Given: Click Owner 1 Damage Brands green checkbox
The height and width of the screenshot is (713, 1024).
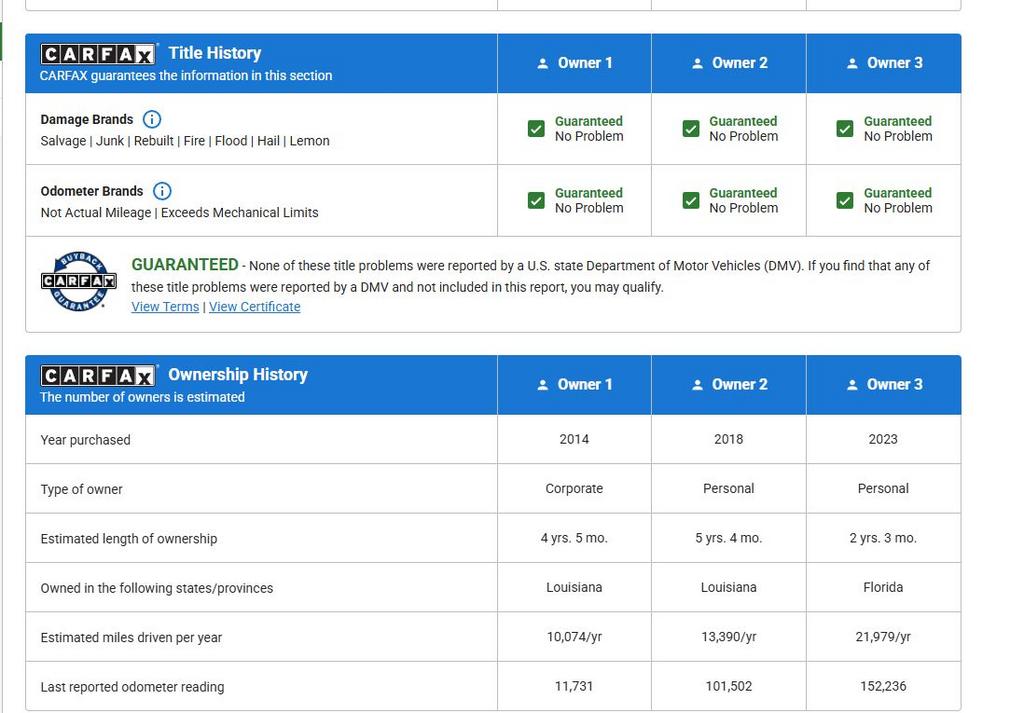Looking at the screenshot, I should 536,129.
